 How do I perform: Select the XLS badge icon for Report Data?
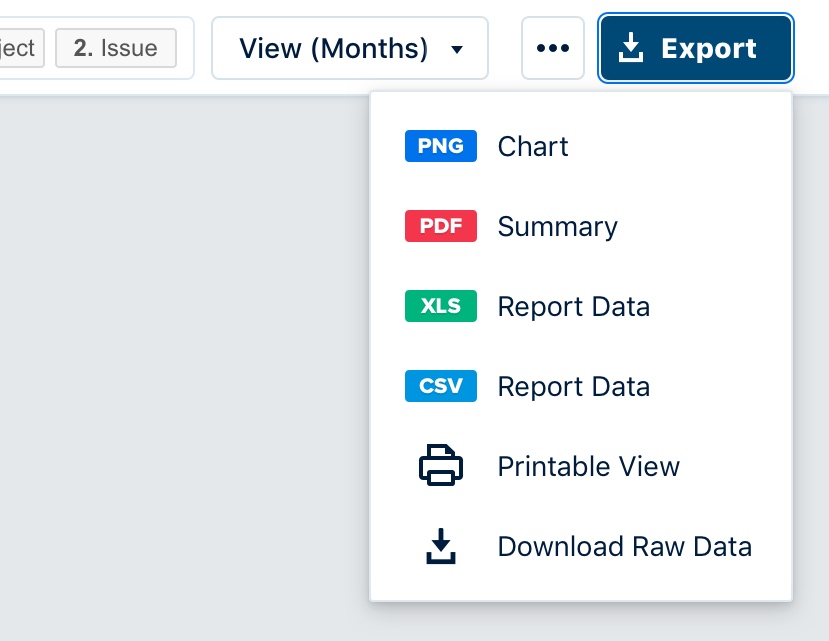[440, 306]
